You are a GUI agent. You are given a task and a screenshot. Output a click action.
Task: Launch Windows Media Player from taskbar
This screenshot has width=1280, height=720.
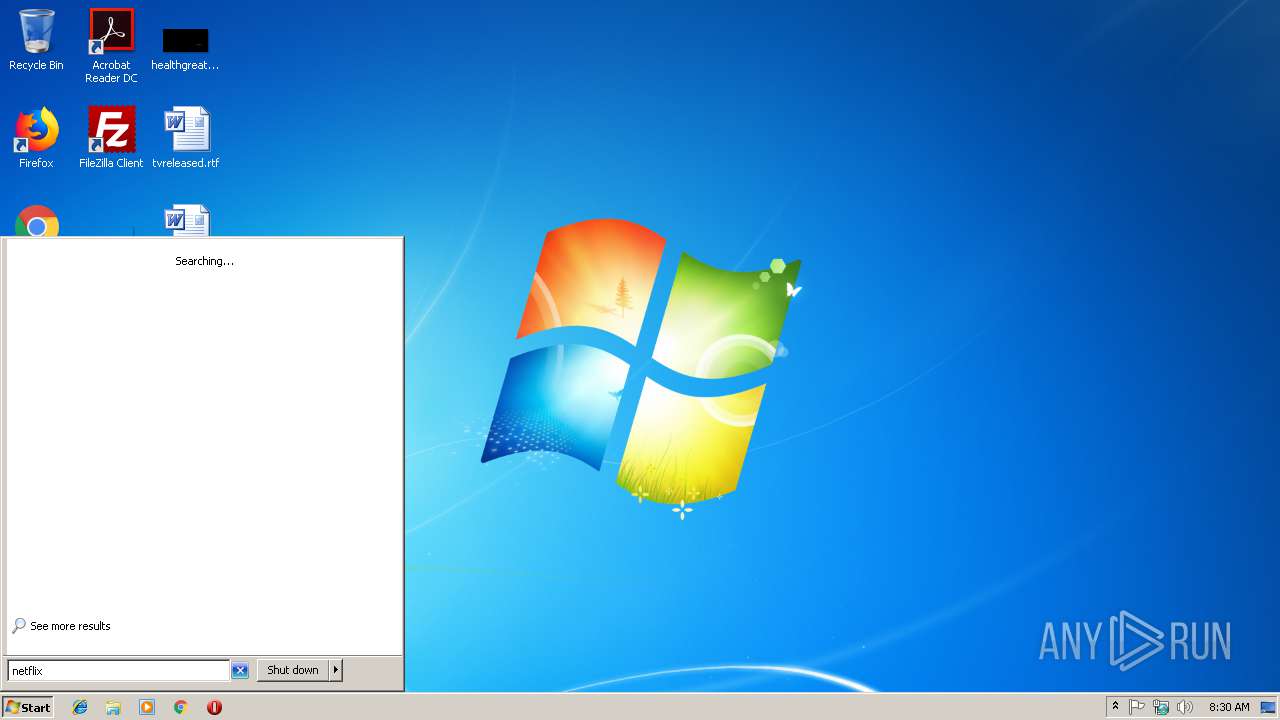pos(147,707)
